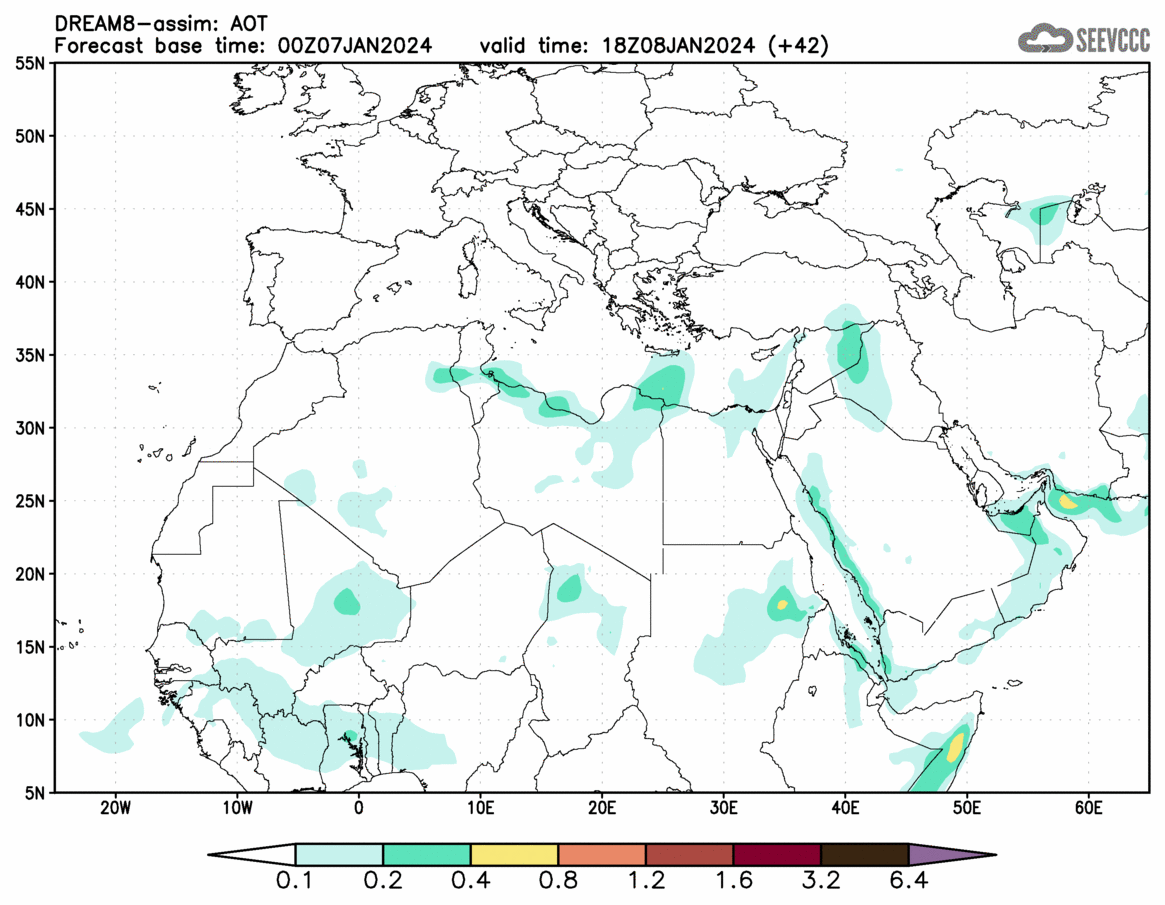Click the forecast base time '00Z07JAN2024'

tap(354, 45)
